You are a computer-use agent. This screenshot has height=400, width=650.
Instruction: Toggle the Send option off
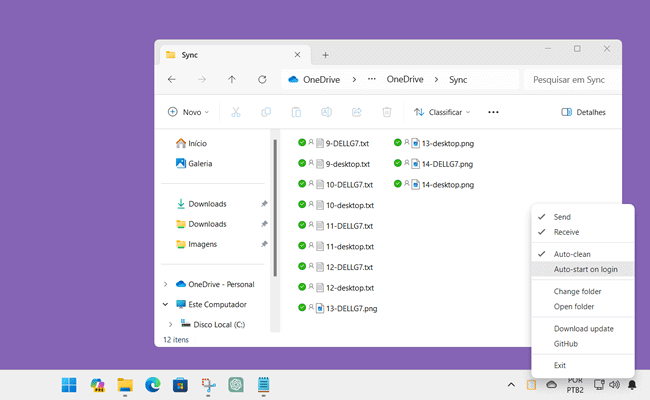coord(562,217)
